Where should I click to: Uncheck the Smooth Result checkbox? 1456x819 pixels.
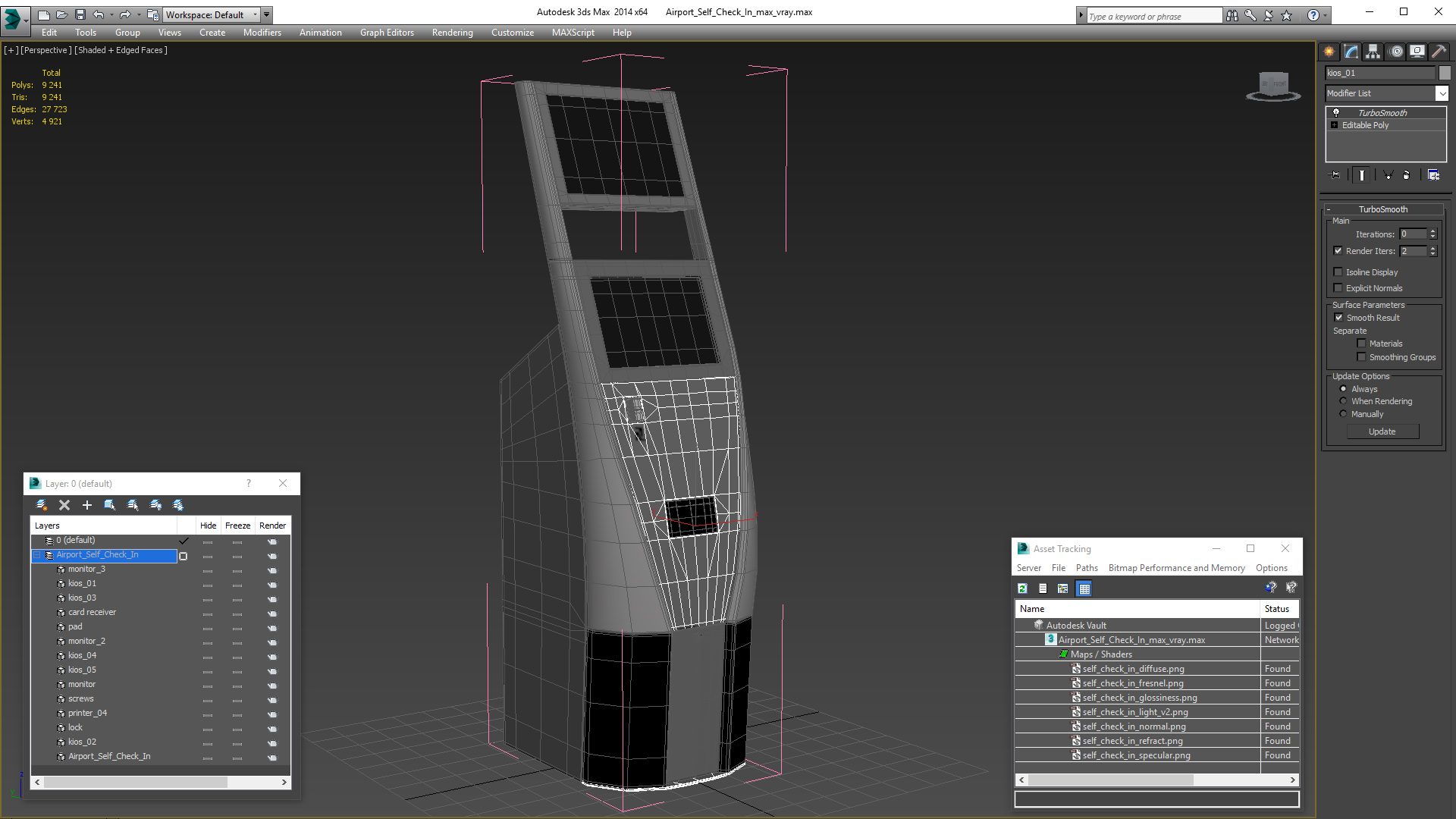pos(1338,318)
